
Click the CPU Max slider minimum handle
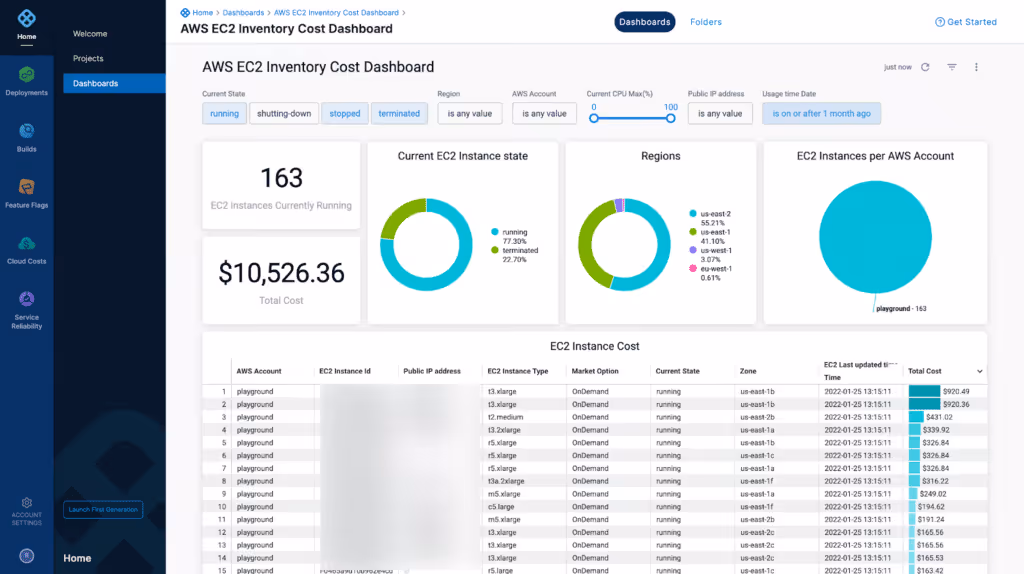coord(594,118)
